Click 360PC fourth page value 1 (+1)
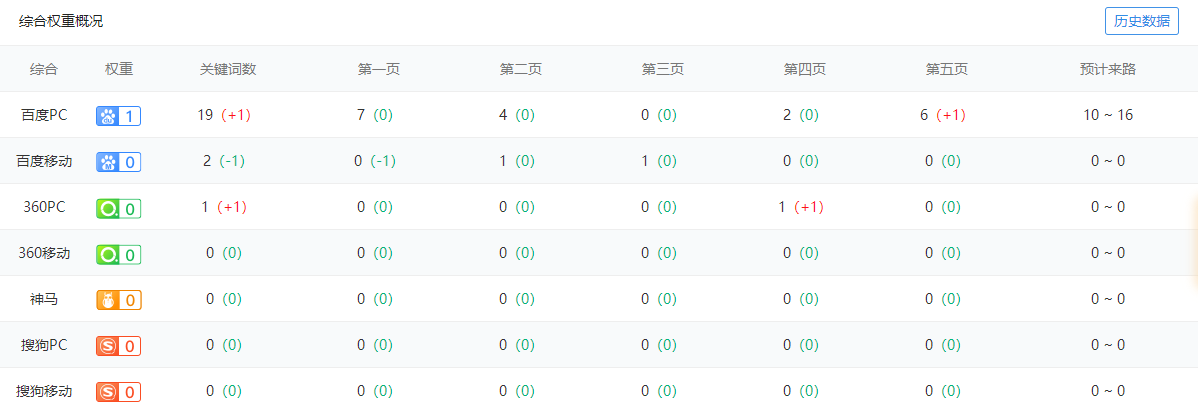 tap(801, 207)
